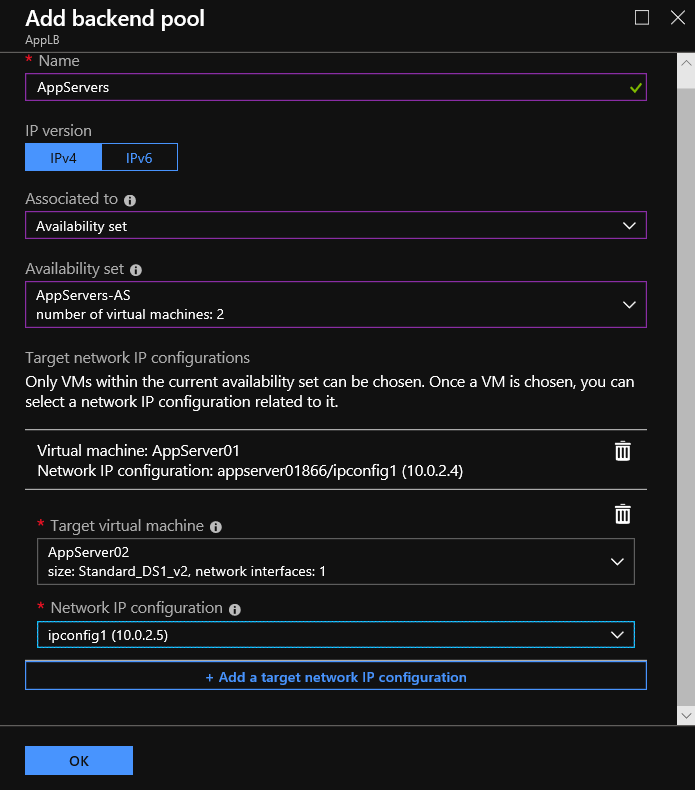This screenshot has height=790, width=695.
Task: Edit the Name field containing AppServers
Action: point(336,87)
